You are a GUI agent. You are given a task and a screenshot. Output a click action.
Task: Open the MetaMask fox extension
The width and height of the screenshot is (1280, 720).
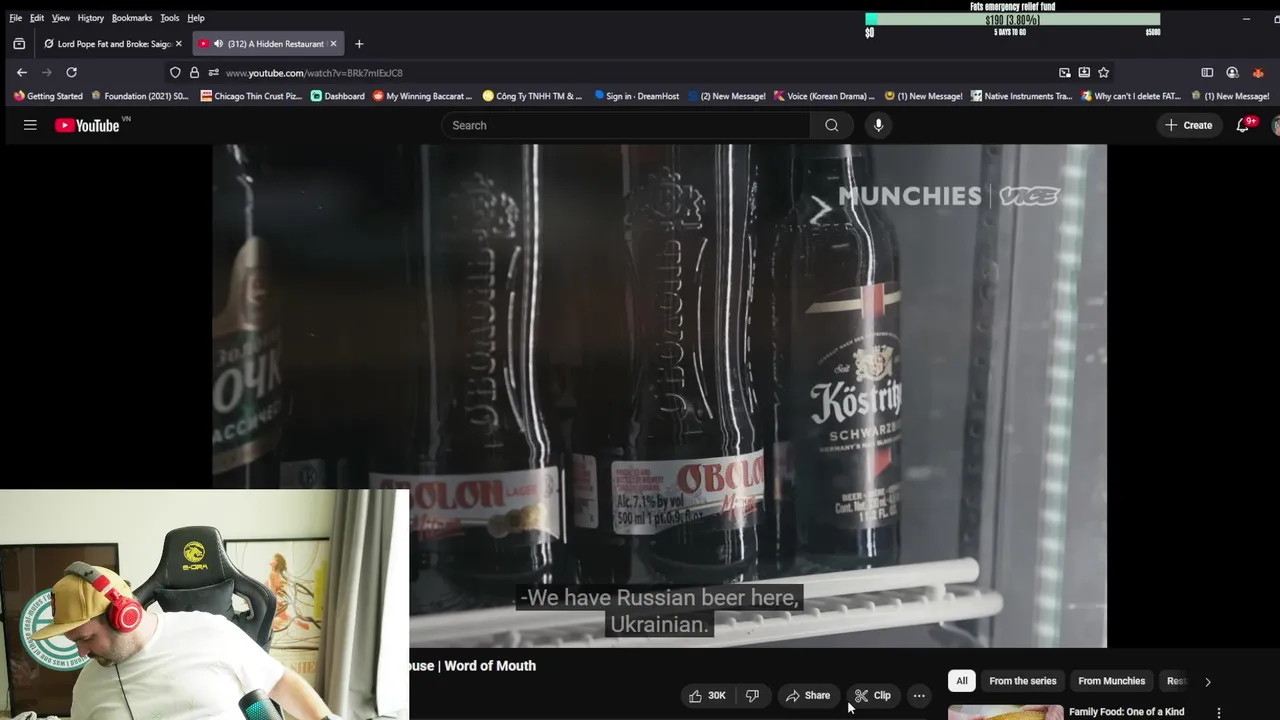(1258, 72)
